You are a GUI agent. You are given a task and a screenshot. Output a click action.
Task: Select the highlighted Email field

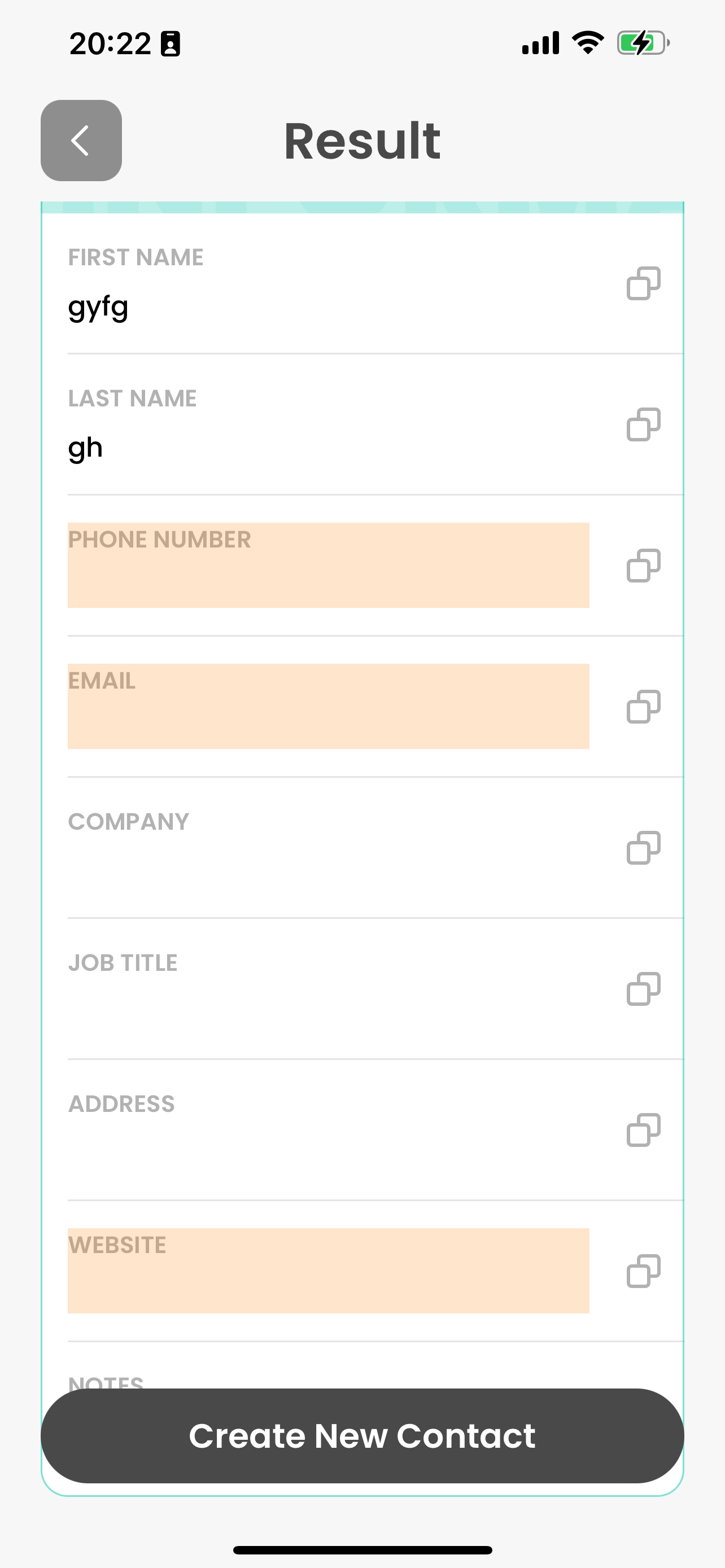[x=328, y=707]
